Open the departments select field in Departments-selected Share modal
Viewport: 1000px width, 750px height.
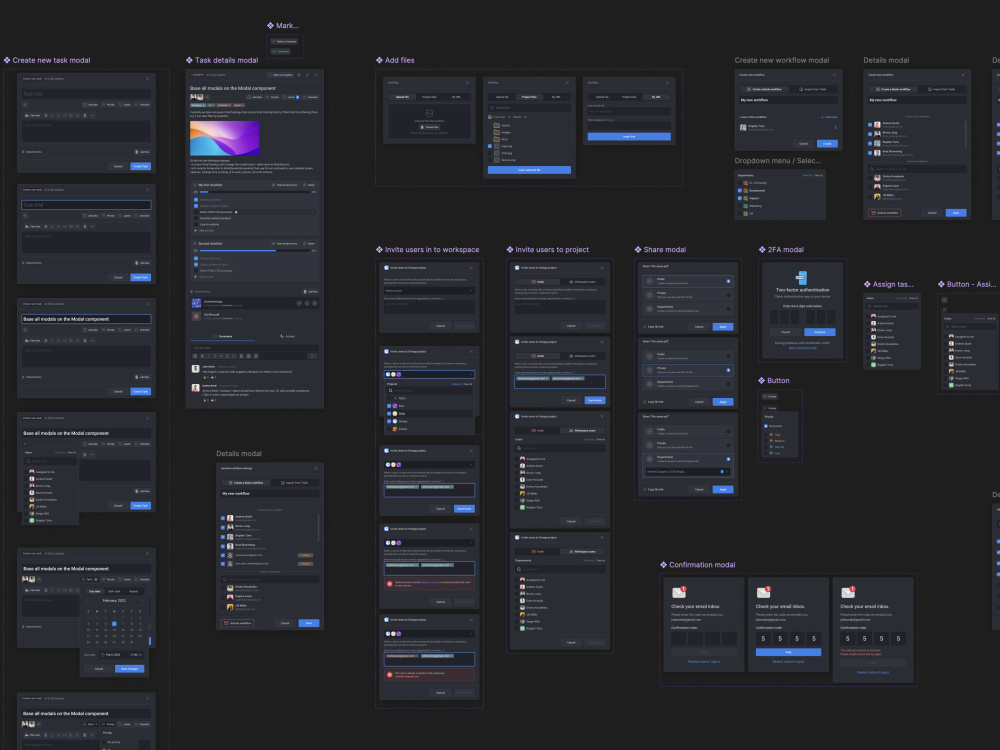[688, 472]
